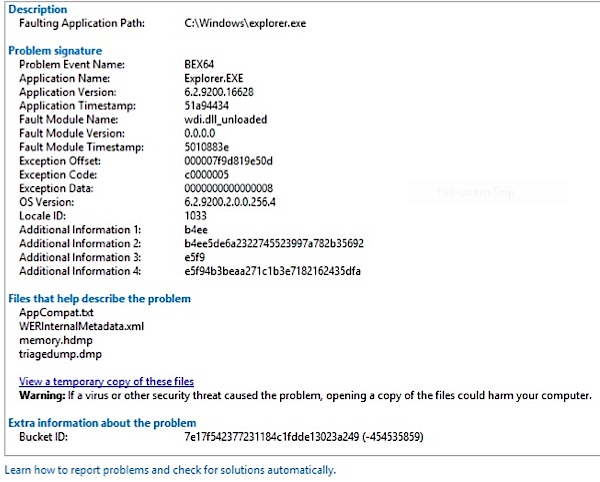Click fault module name wdi.dll_unloaded
This screenshot has width=600, height=482.
click(x=225, y=119)
